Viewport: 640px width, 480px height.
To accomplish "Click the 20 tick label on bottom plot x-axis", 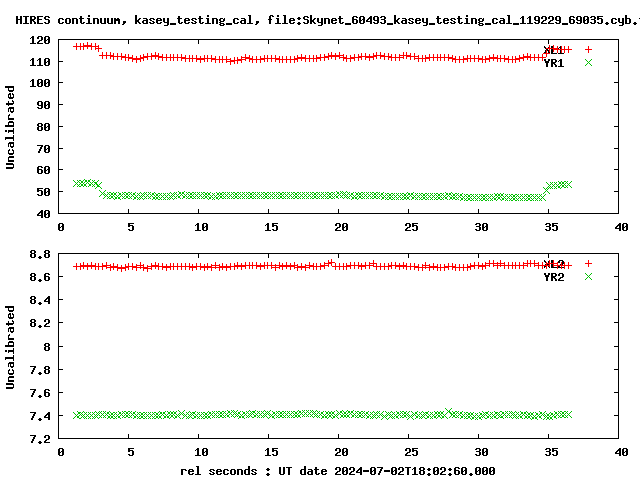I will tap(341, 452).
